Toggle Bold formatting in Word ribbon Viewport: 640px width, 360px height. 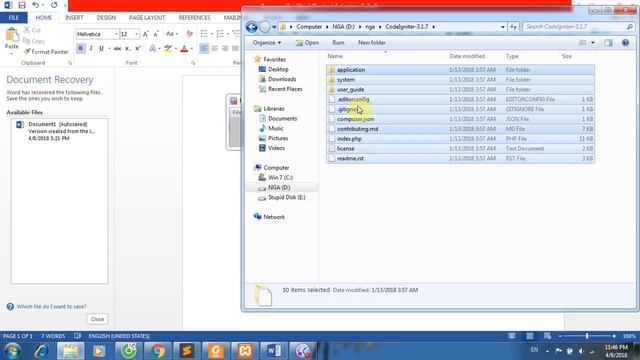81,49
